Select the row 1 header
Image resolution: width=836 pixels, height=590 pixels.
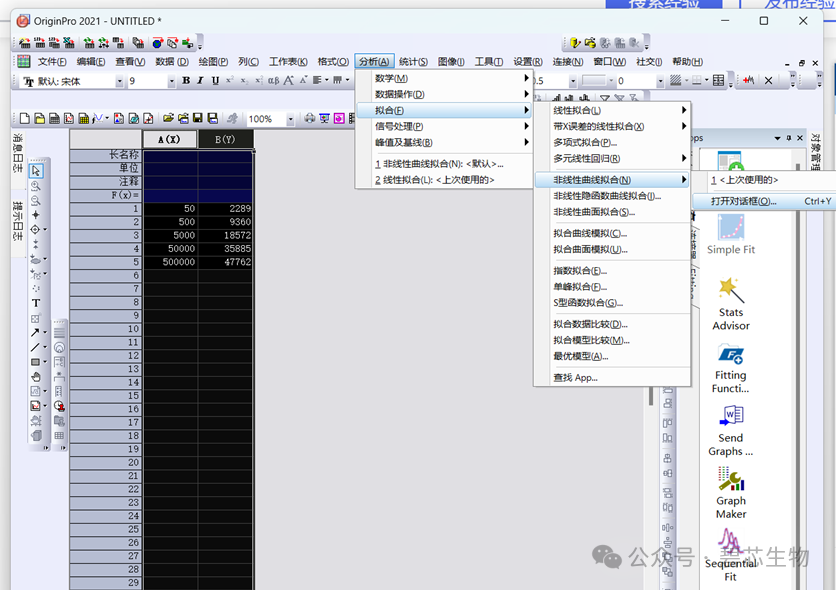click(x=106, y=209)
